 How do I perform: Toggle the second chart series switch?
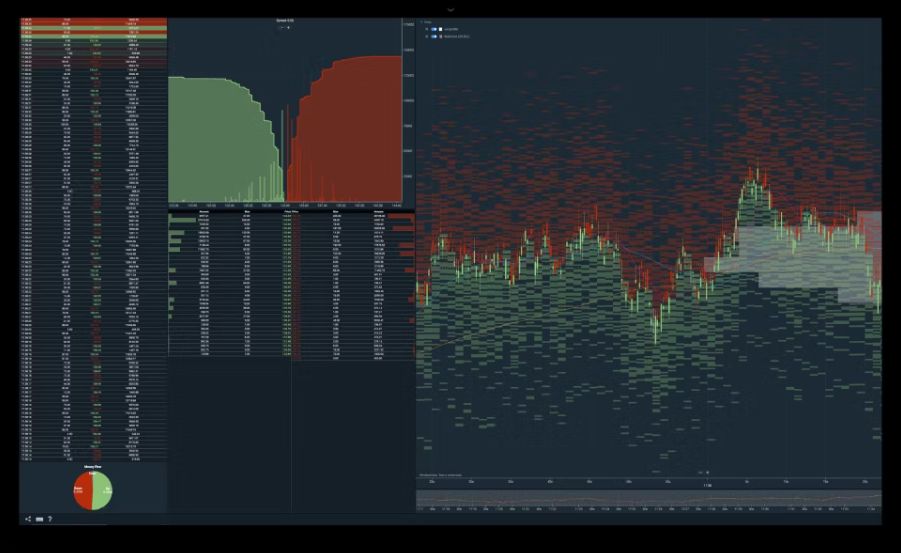434,36
